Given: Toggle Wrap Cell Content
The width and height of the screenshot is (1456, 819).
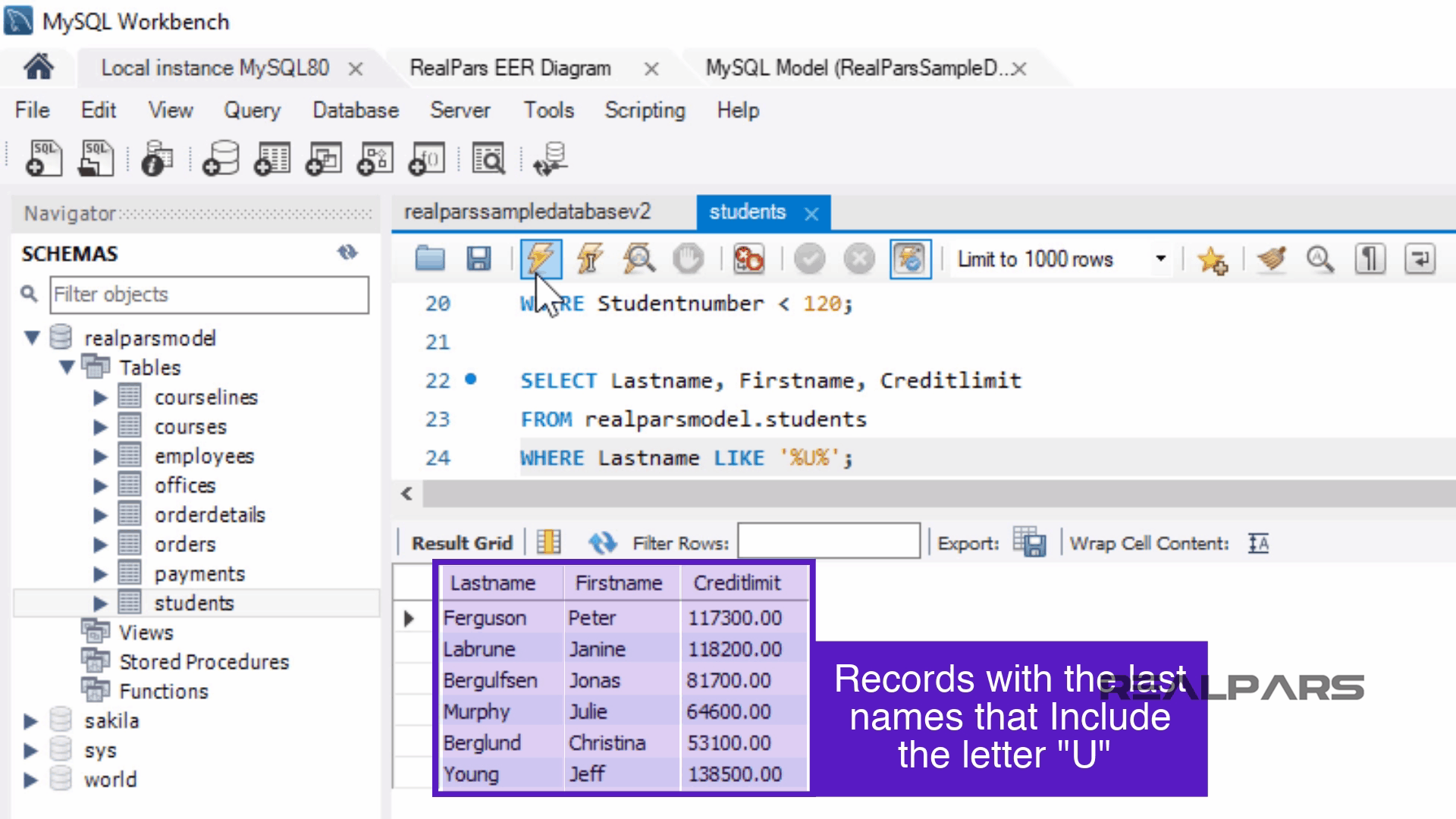Looking at the screenshot, I should [1258, 543].
